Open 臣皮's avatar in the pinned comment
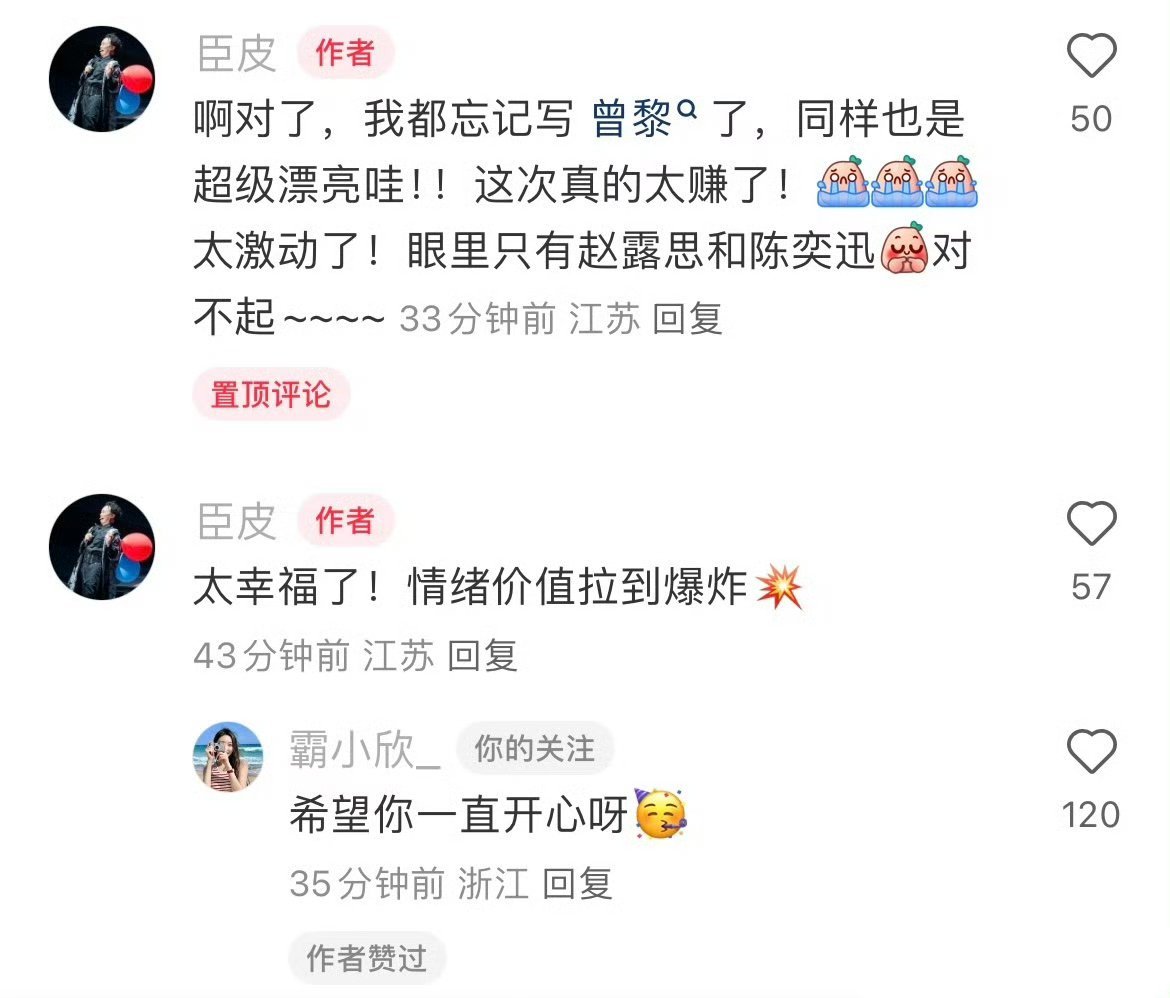The height and width of the screenshot is (998, 1170). click(102, 78)
